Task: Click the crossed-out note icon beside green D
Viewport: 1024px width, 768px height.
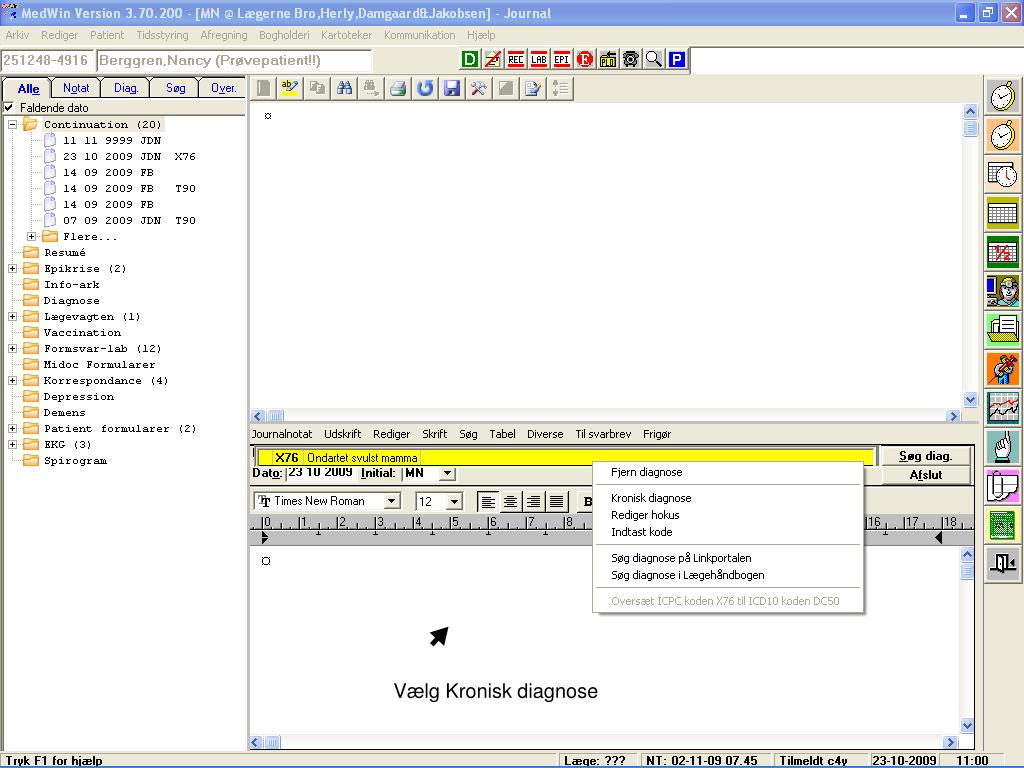Action: tap(492, 59)
